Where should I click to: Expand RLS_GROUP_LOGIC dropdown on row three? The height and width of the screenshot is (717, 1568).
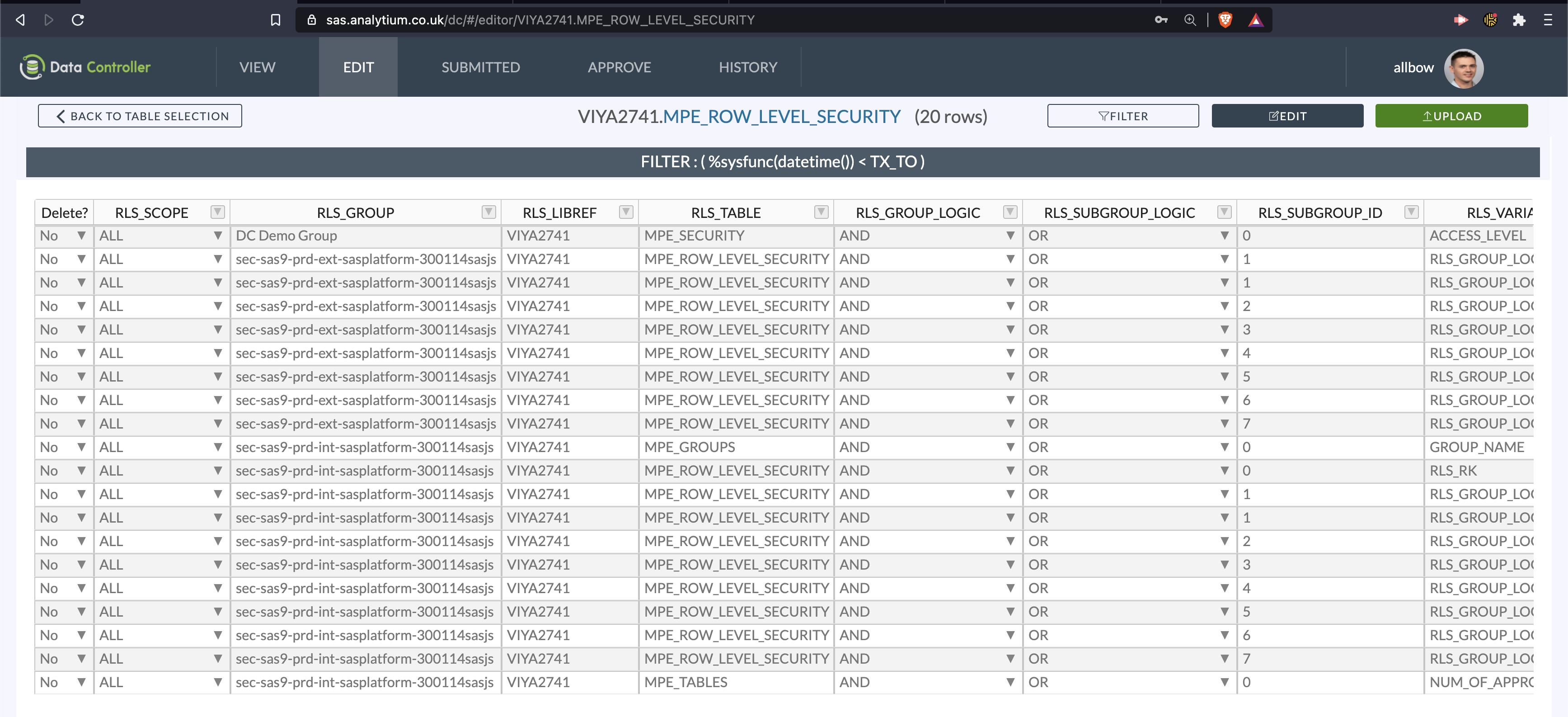(1011, 282)
